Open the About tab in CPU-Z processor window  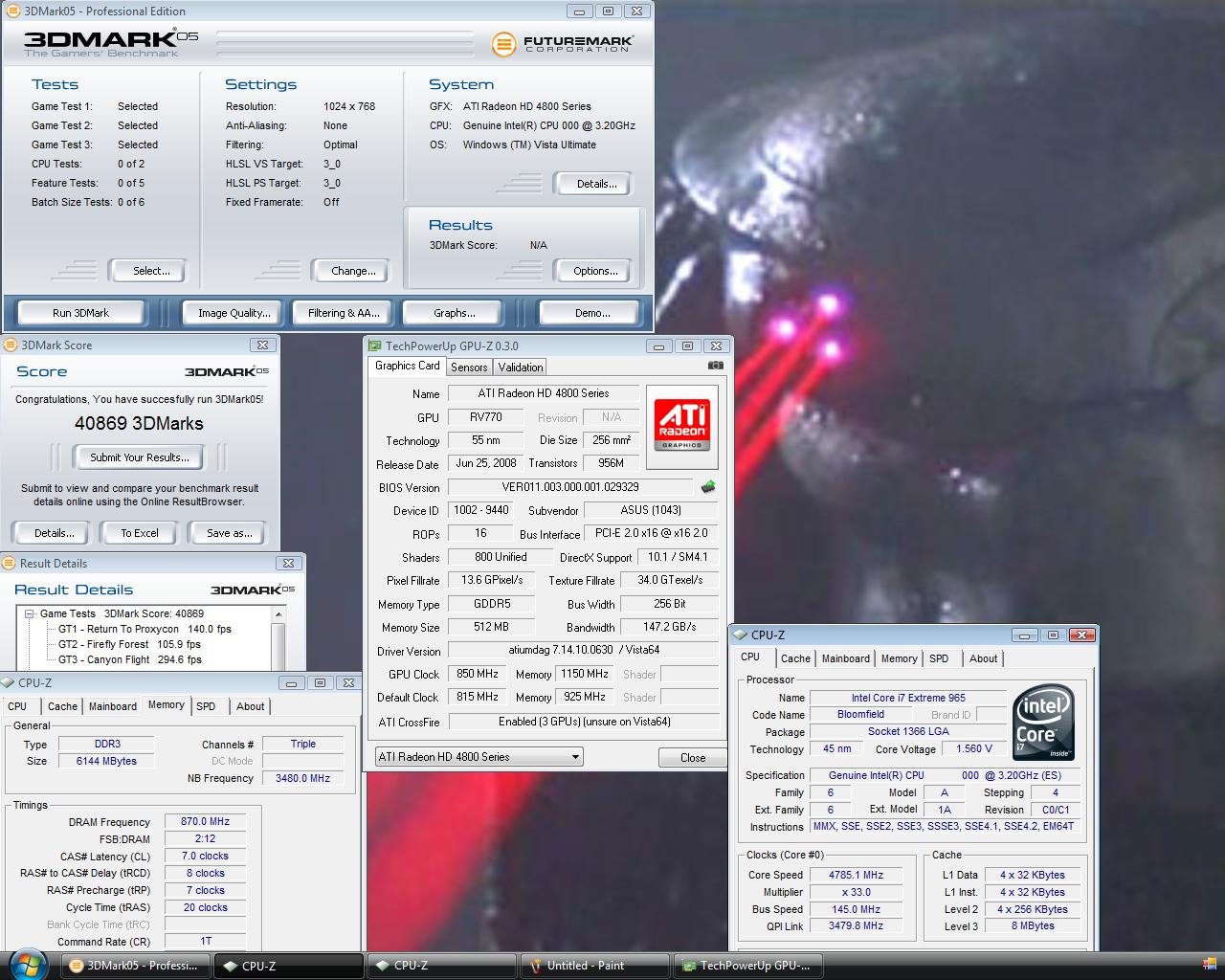coord(983,658)
